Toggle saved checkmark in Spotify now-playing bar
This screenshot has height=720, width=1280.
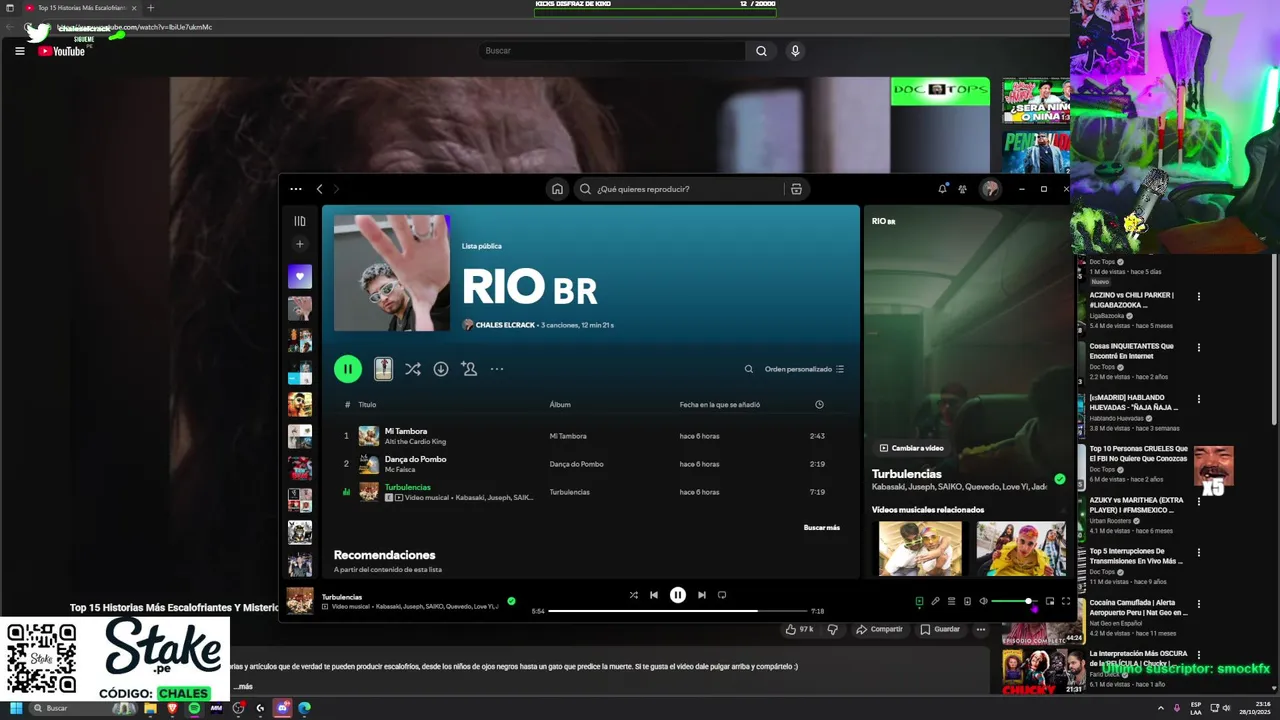(511, 601)
